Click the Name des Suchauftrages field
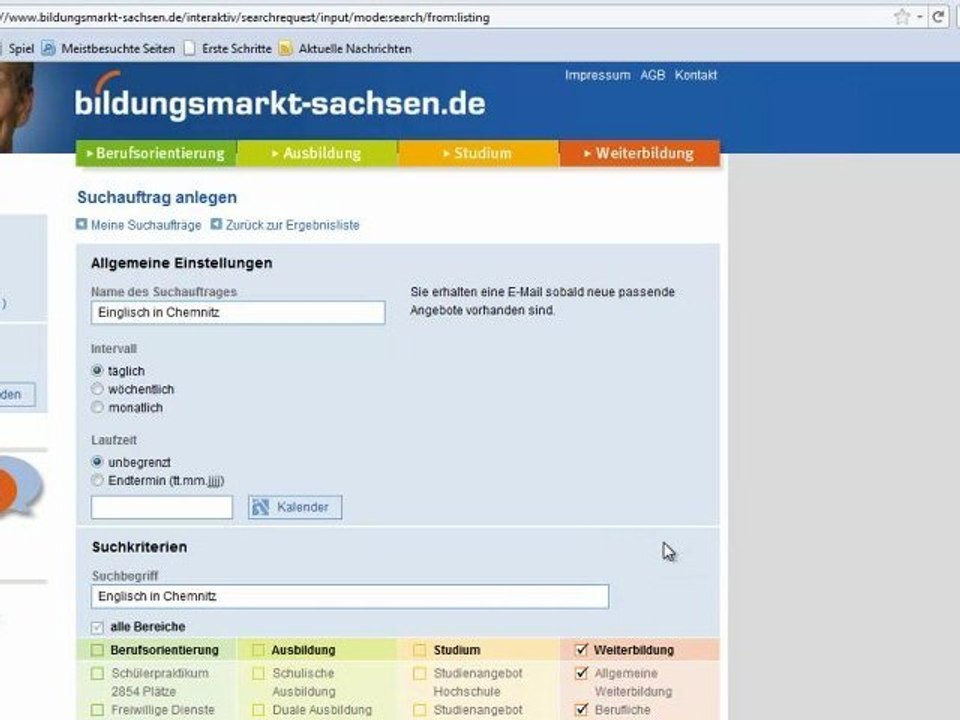960x720 pixels. tap(238, 312)
